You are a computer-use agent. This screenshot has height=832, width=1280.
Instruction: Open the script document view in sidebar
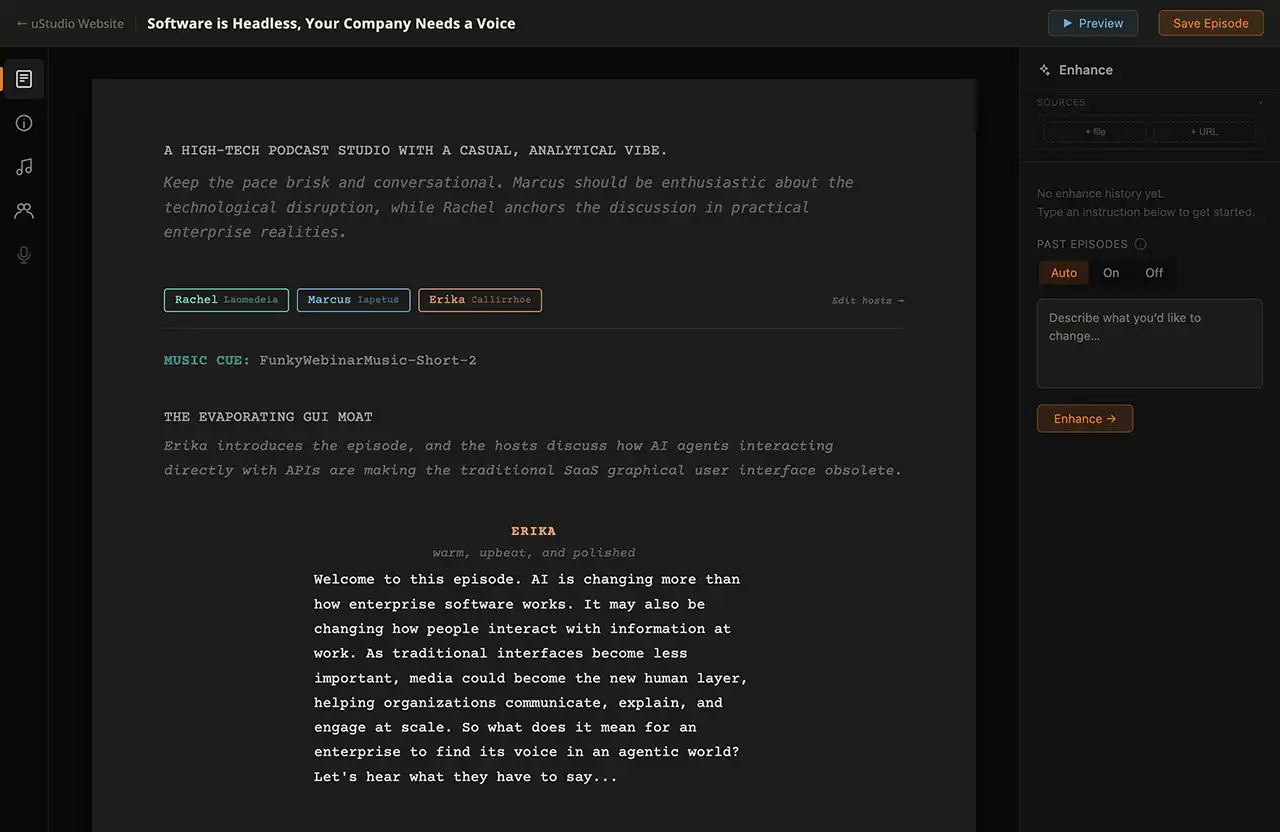tap(24, 79)
